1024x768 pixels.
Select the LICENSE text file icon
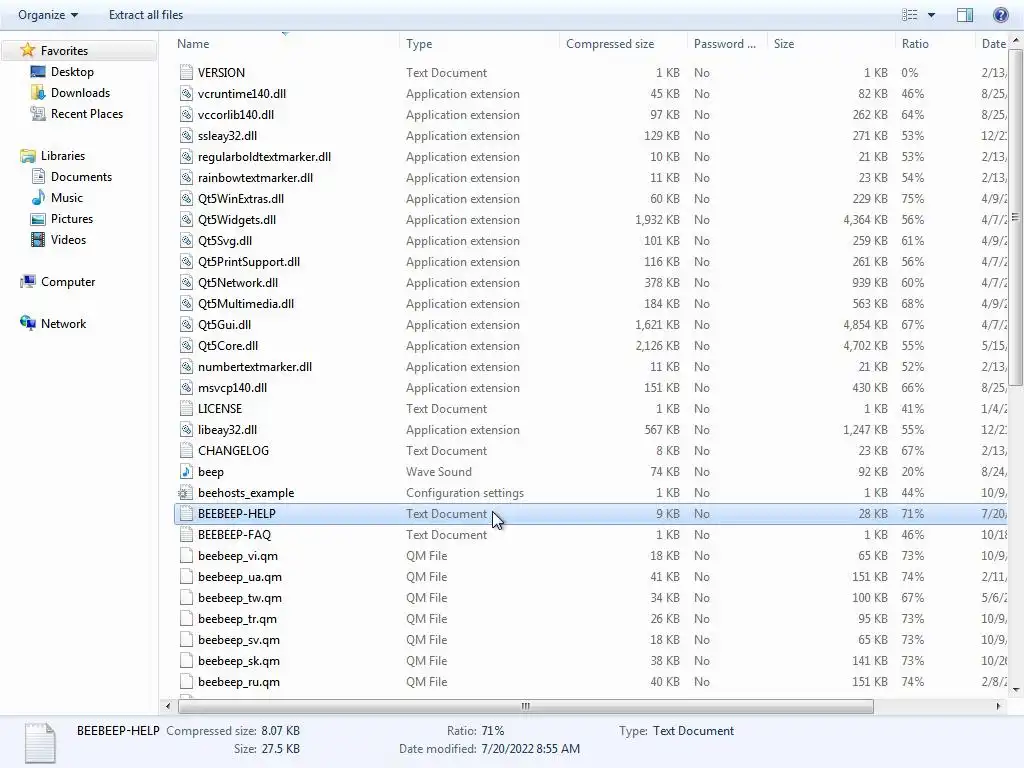coord(186,409)
